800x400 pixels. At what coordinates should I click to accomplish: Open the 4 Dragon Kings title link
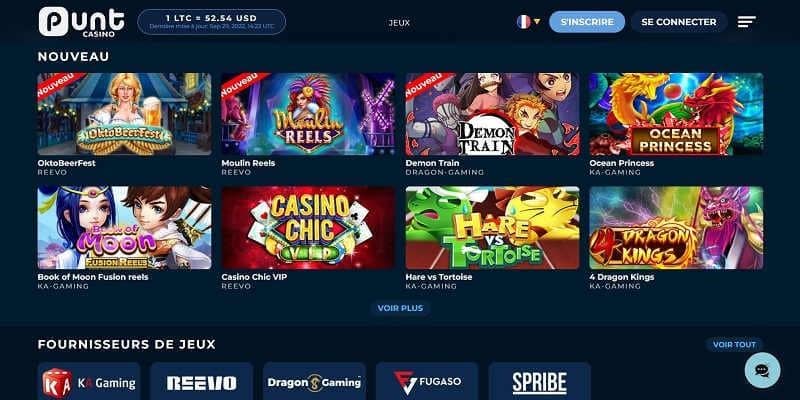click(x=621, y=277)
